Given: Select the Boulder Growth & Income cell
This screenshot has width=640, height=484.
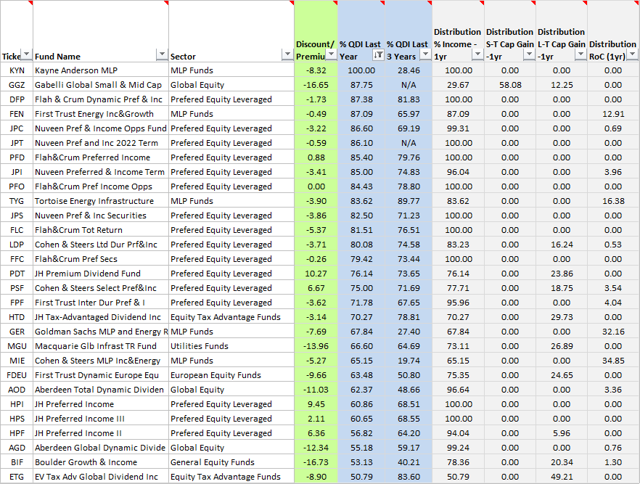Looking at the screenshot, I should point(101,462).
